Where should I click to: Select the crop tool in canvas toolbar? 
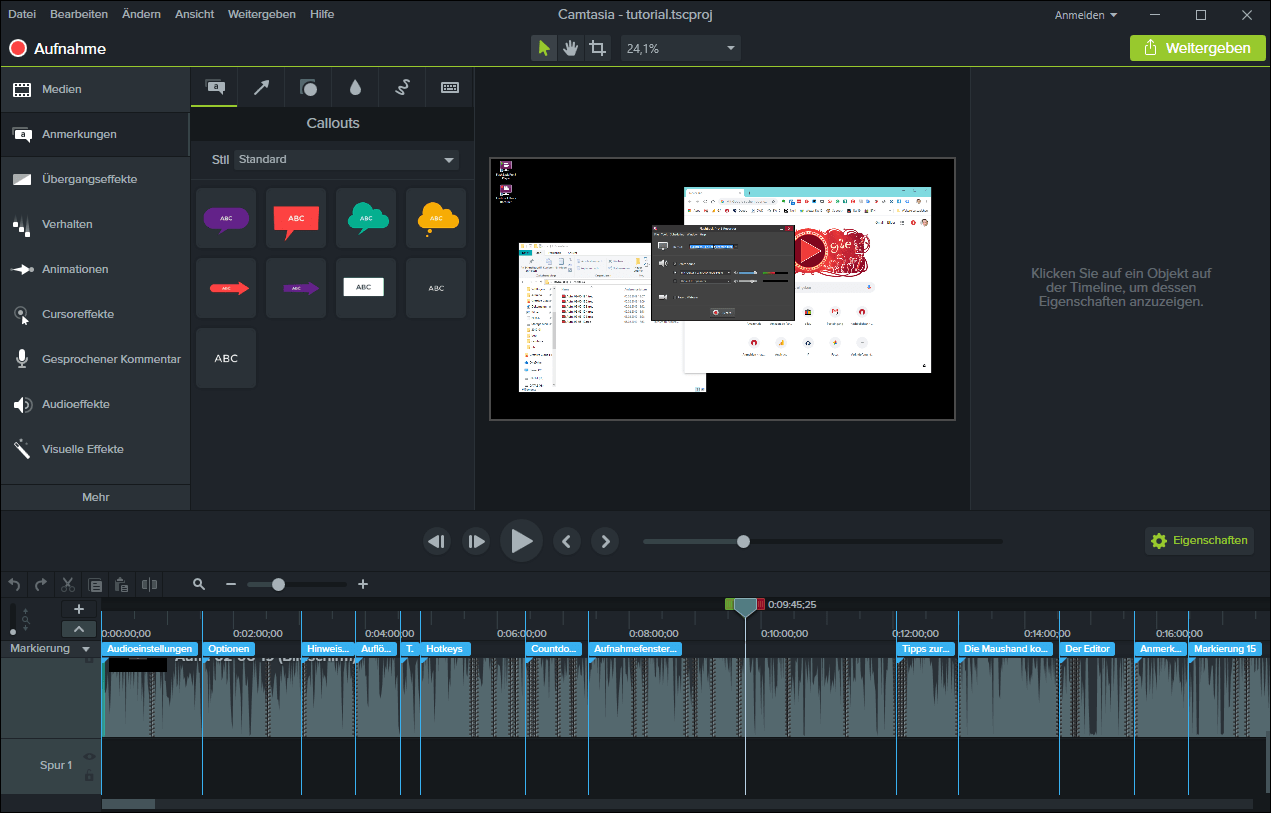[x=597, y=48]
